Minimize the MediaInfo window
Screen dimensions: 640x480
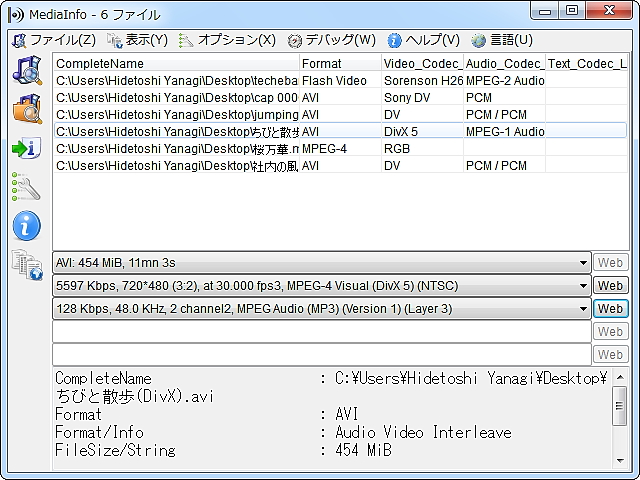click(545, 10)
